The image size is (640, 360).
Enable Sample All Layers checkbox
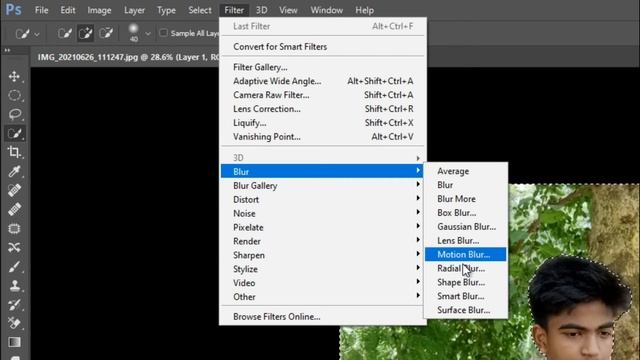click(x=163, y=33)
